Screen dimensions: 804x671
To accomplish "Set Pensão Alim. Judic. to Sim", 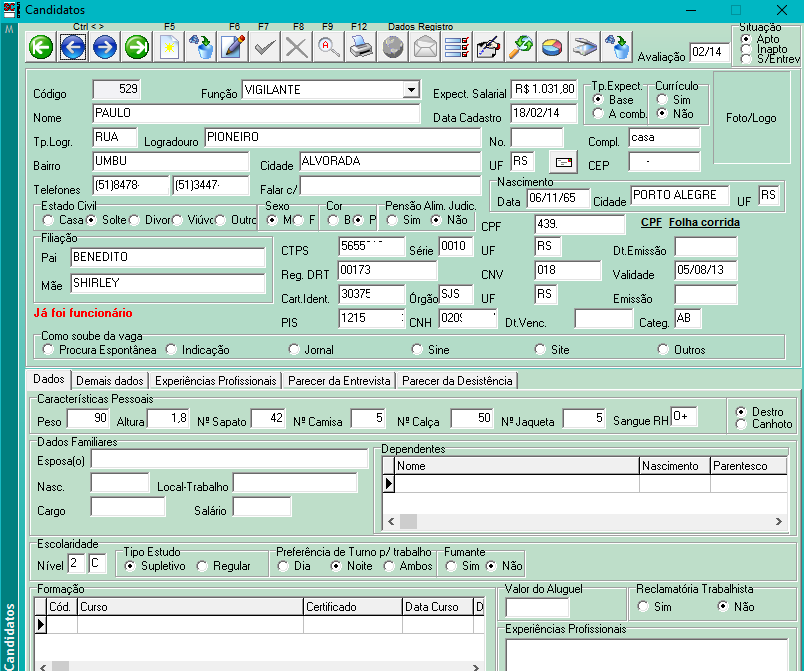I will click(x=392, y=220).
